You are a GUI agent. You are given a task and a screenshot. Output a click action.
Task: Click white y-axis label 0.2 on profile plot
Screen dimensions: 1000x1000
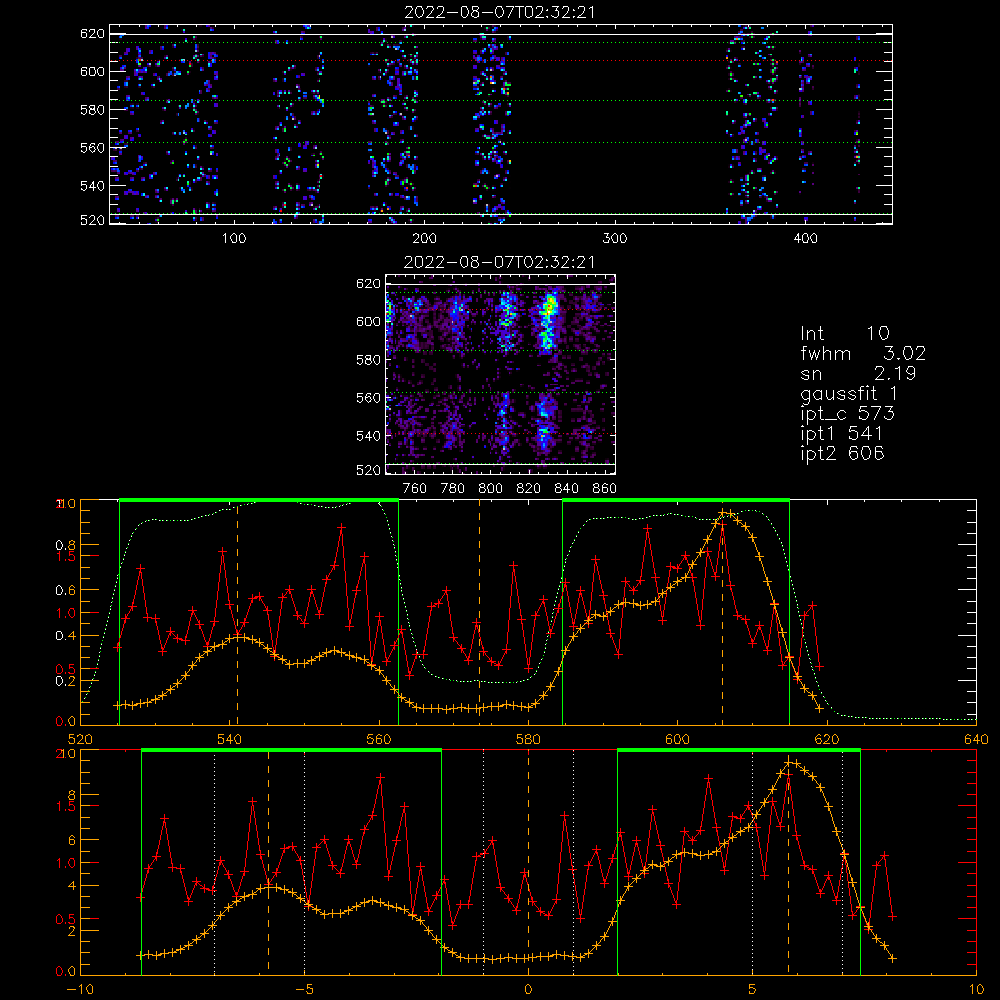(x=65, y=680)
